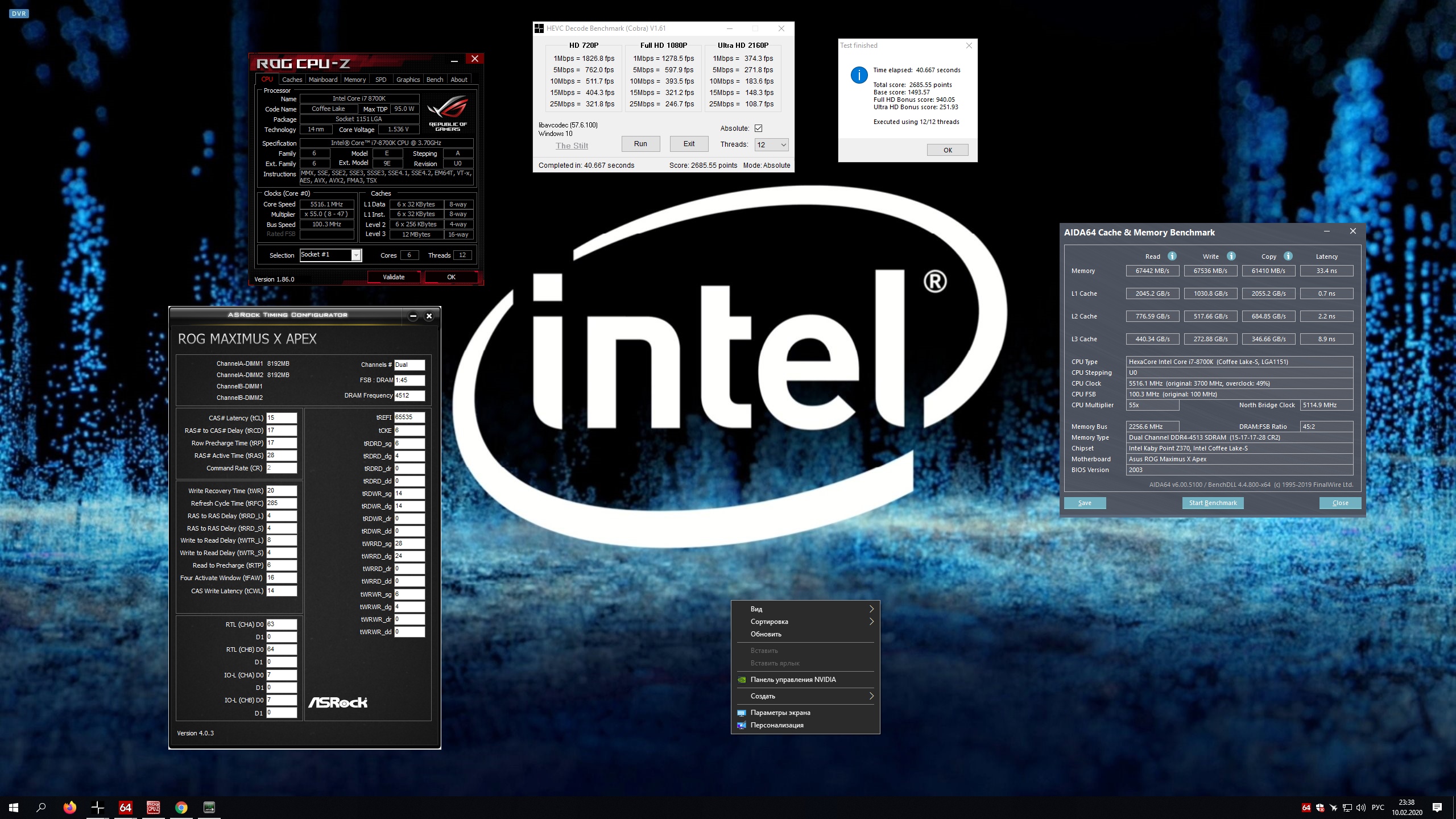Click Run button in HEVC Benchmark
The width and height of the screenshot is (1456, 819).
tap(640, 144)
